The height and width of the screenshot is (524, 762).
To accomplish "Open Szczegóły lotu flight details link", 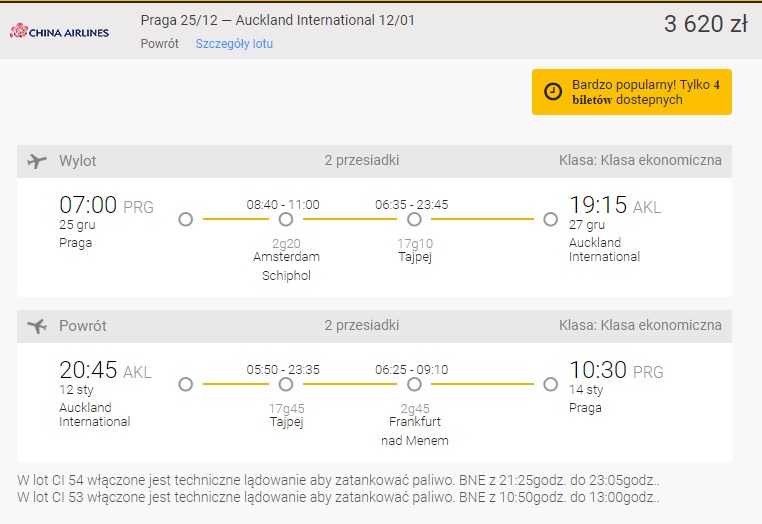I will pyautogui.click(x=234, y=44).
